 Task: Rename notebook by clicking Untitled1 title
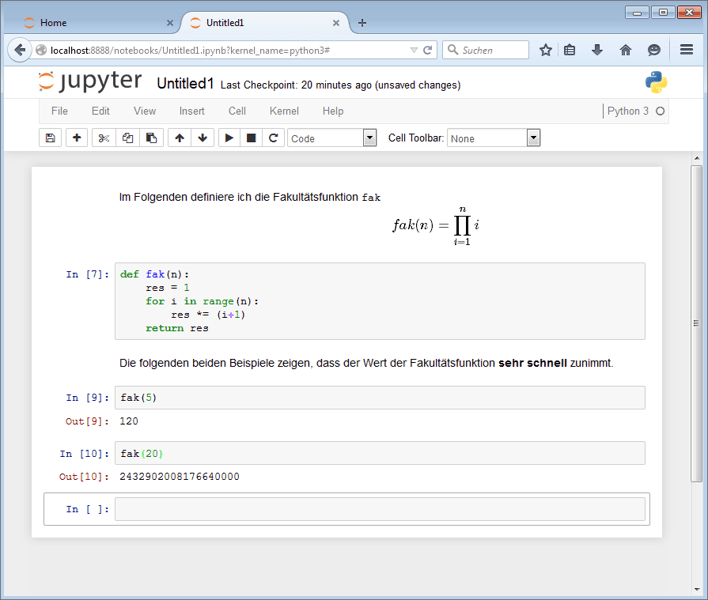pos(186,84)
